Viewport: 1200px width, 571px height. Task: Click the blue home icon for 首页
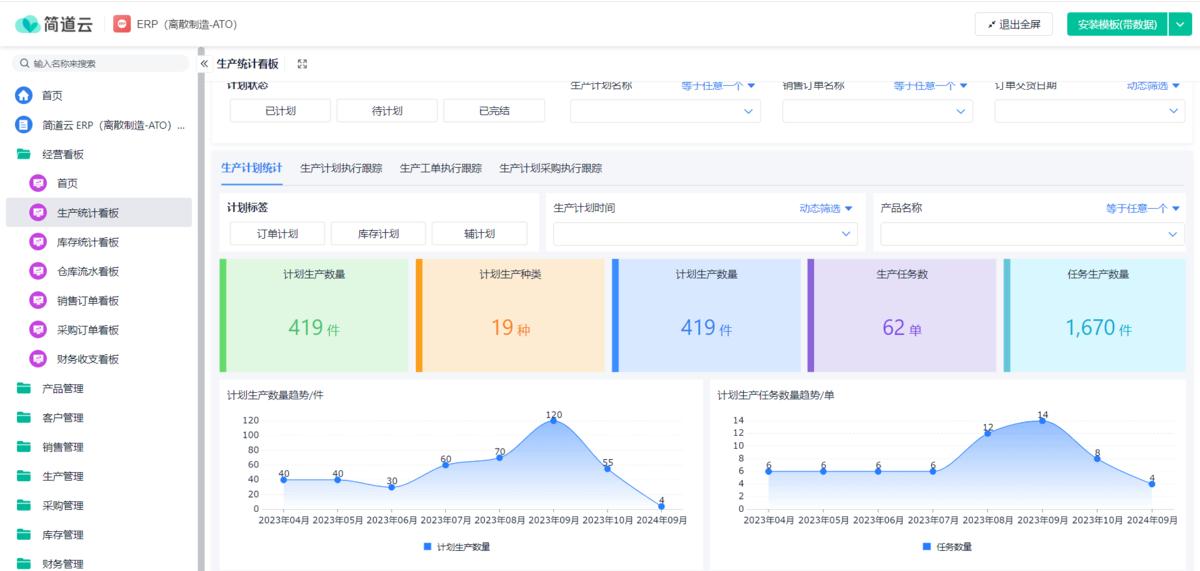click(24, 96)
